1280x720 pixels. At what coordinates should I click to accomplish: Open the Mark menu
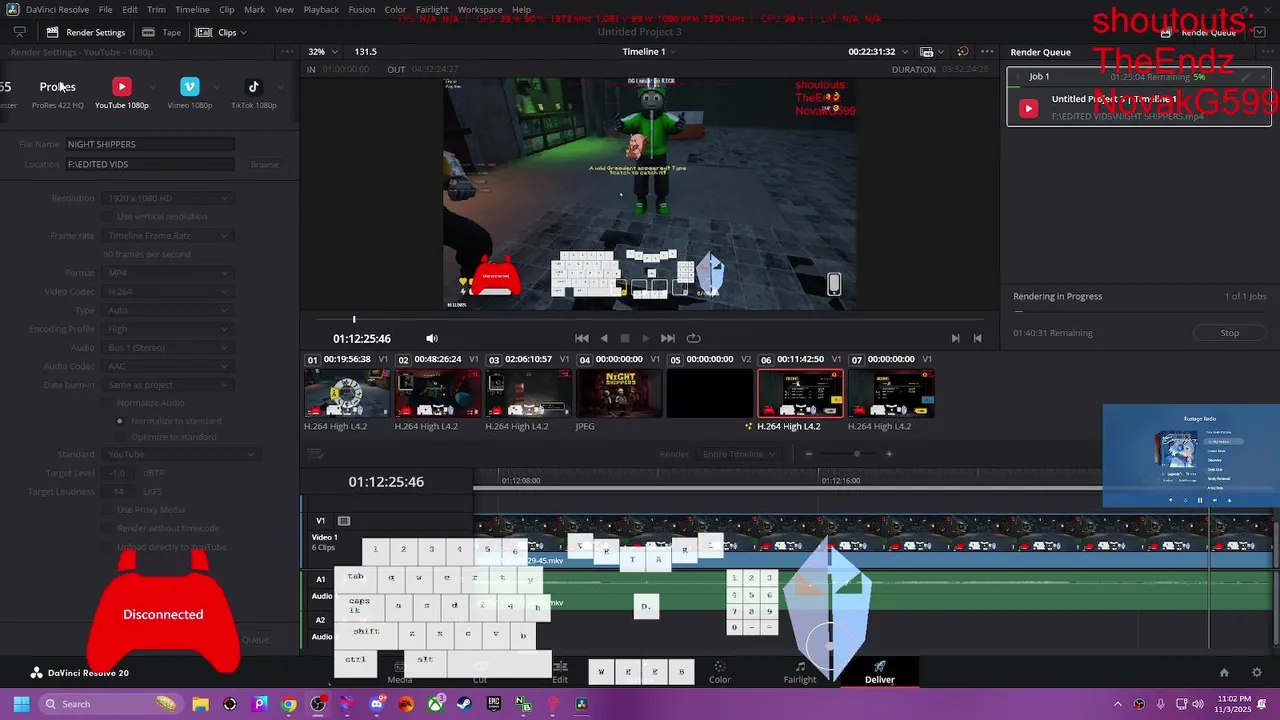tap(255, 9)
